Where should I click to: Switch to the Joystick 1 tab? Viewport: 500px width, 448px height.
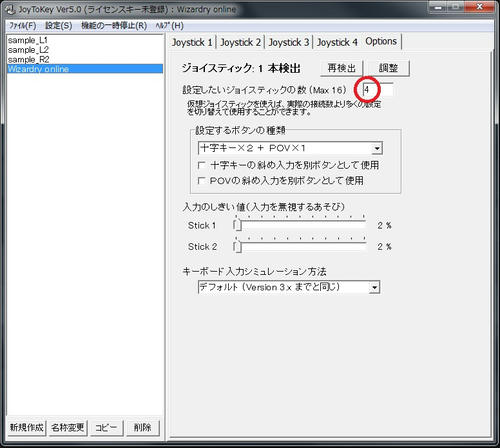[192, 42]
